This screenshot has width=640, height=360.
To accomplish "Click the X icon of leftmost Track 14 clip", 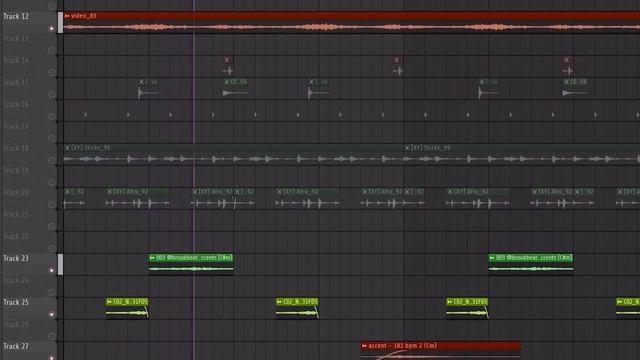I will point(227,60).
